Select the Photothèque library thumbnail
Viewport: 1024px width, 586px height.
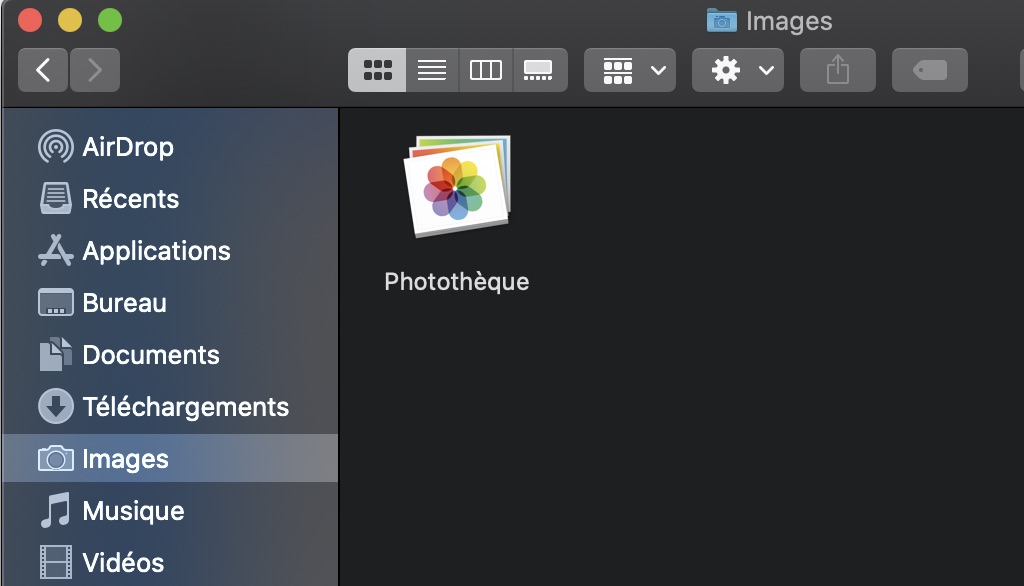[457, 187]
